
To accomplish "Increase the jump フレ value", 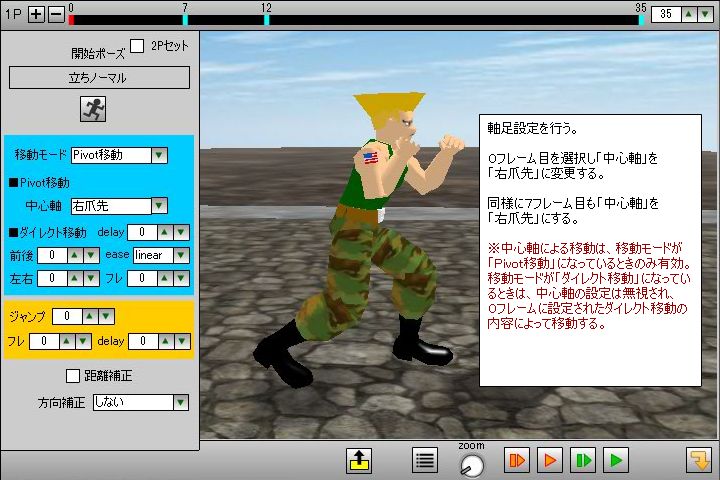I will pyautogui.click(x=67, y=341).
